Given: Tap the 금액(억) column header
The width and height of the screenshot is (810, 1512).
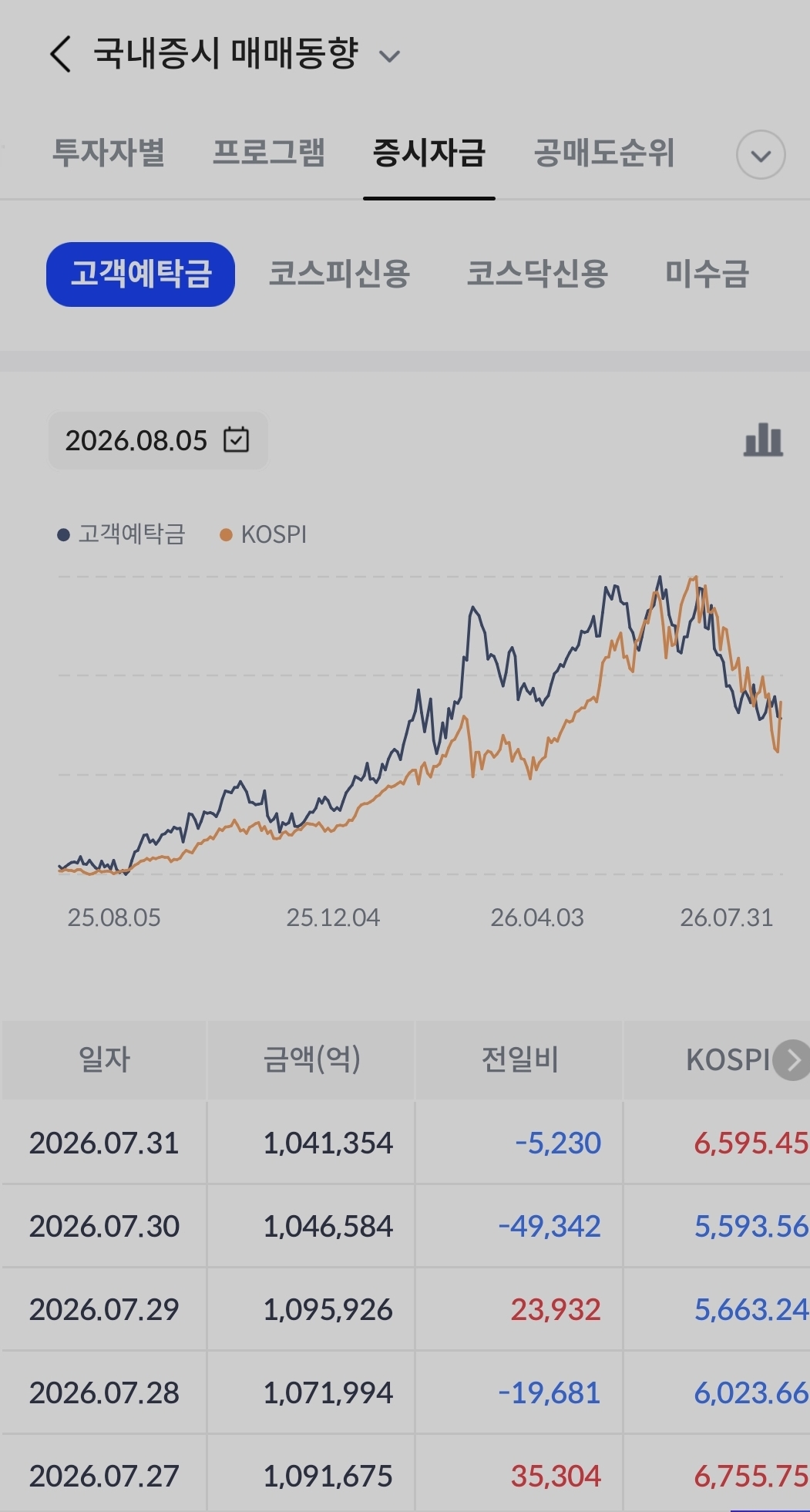Looking at the screenshot, I should click(311, 1060).
